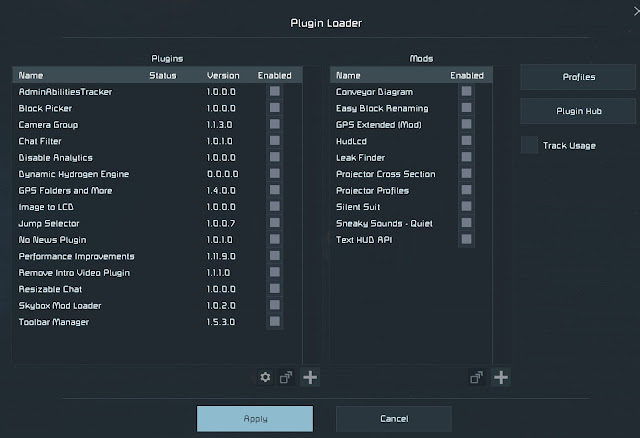Sort mods by Name column header
Image resolution: width=640 pixels, height=438 pixels.
tap(348, 76)
